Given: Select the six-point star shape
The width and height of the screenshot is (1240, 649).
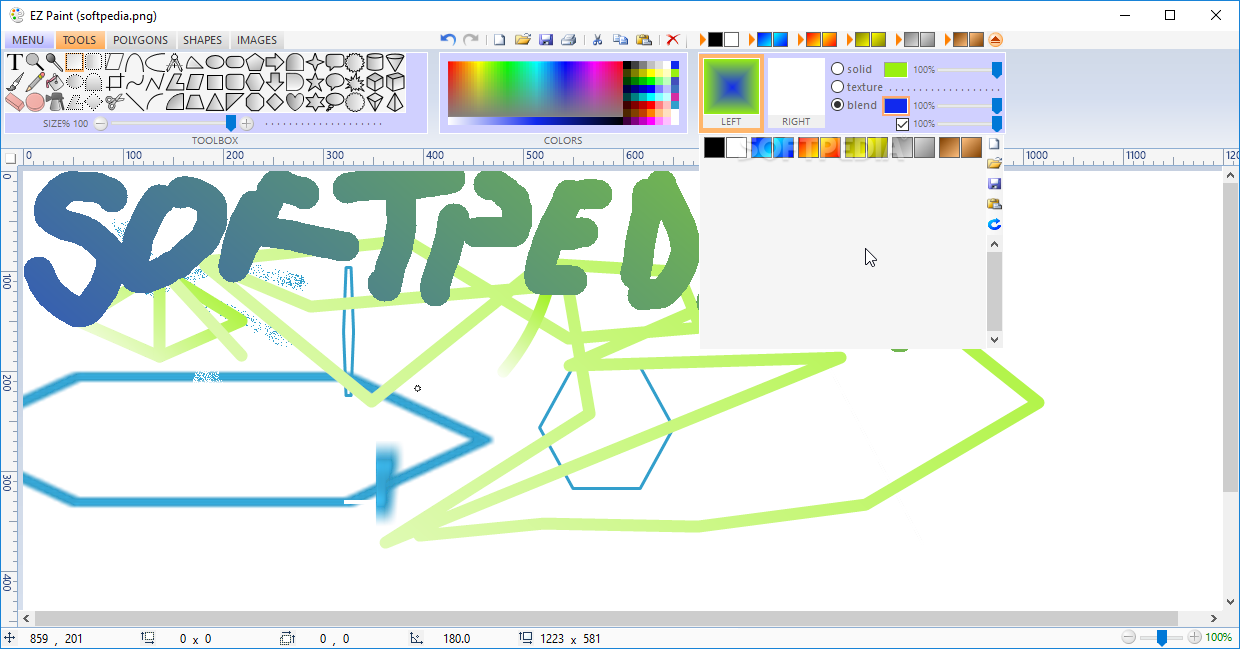Looking at the screenshot, I should pos(315,103).
